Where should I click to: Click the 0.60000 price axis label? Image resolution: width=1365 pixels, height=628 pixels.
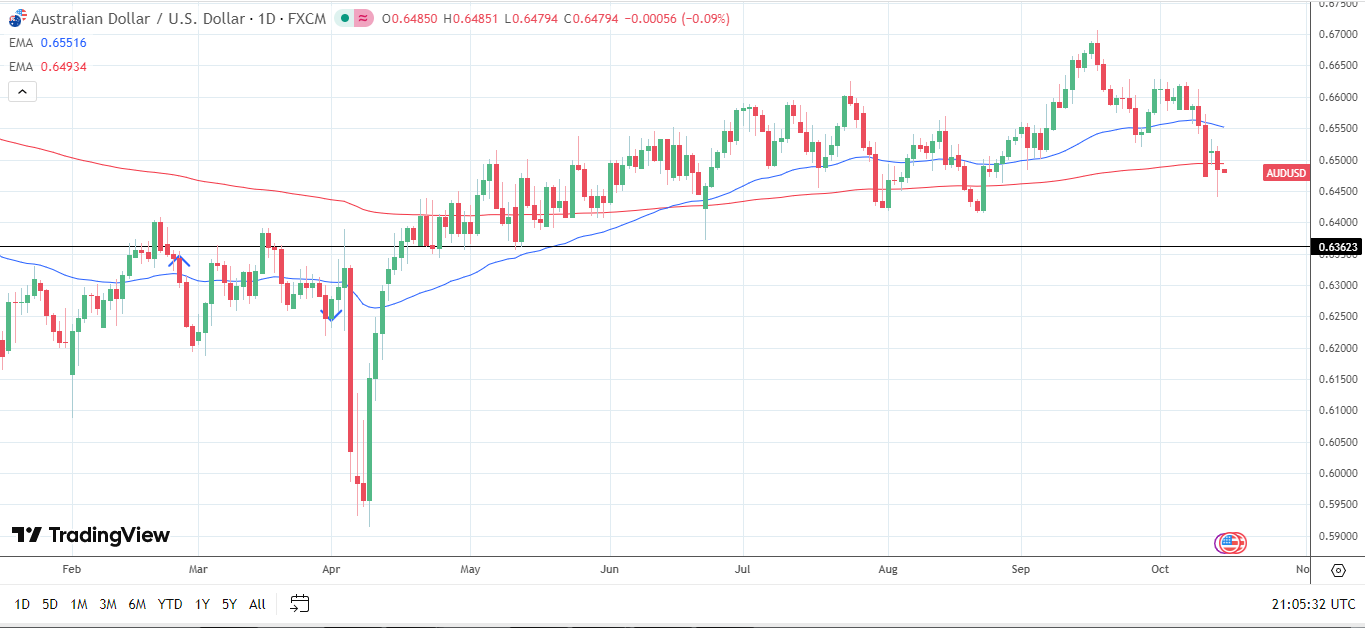click(x=1337, y=473)
